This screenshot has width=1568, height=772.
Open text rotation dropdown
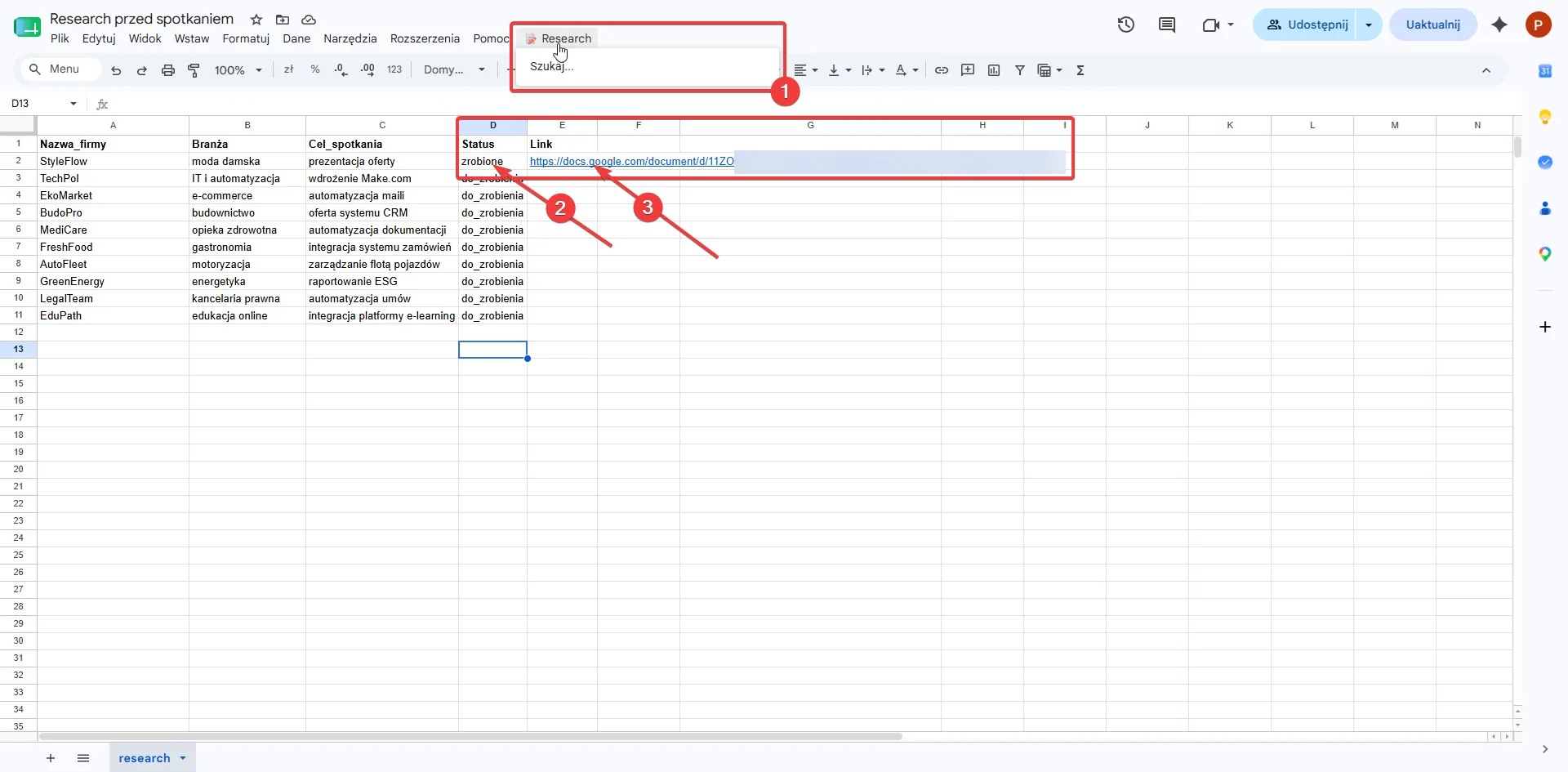[x=906, y=70]
